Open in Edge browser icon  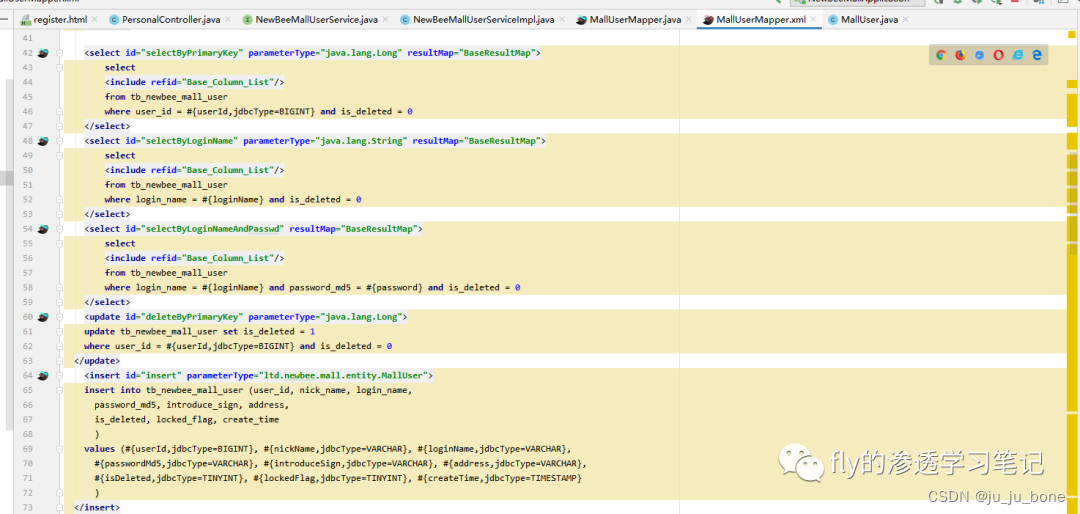[1036, 55]
